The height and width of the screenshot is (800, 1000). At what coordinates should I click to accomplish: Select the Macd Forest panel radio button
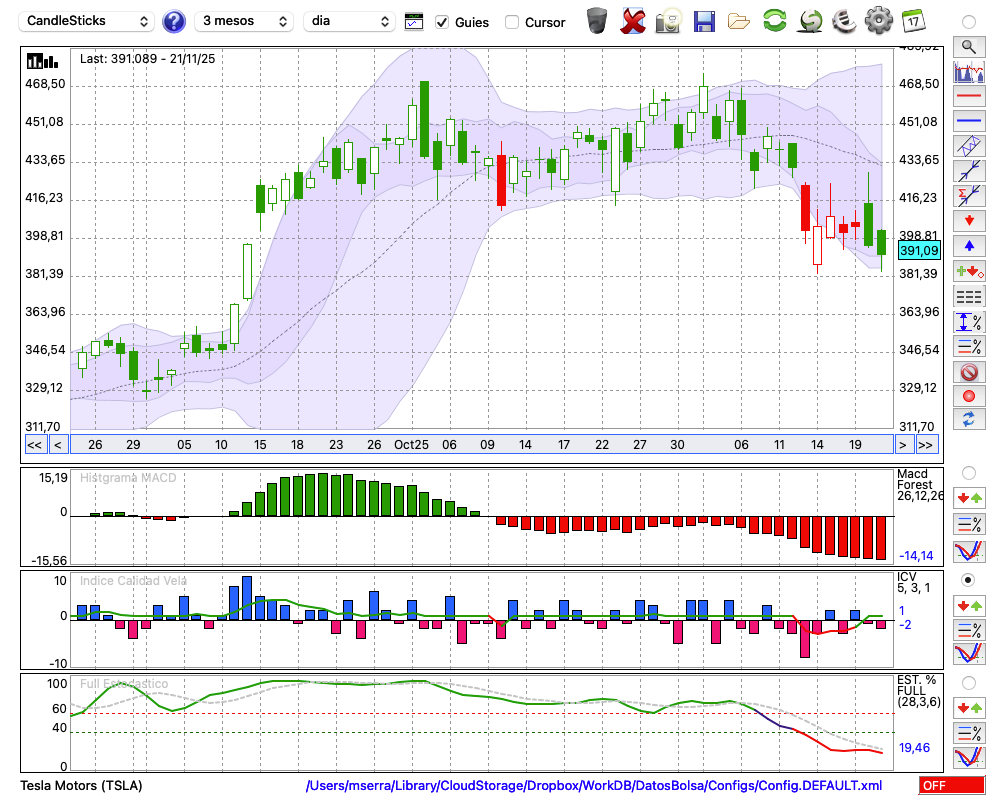coord(968,473)
